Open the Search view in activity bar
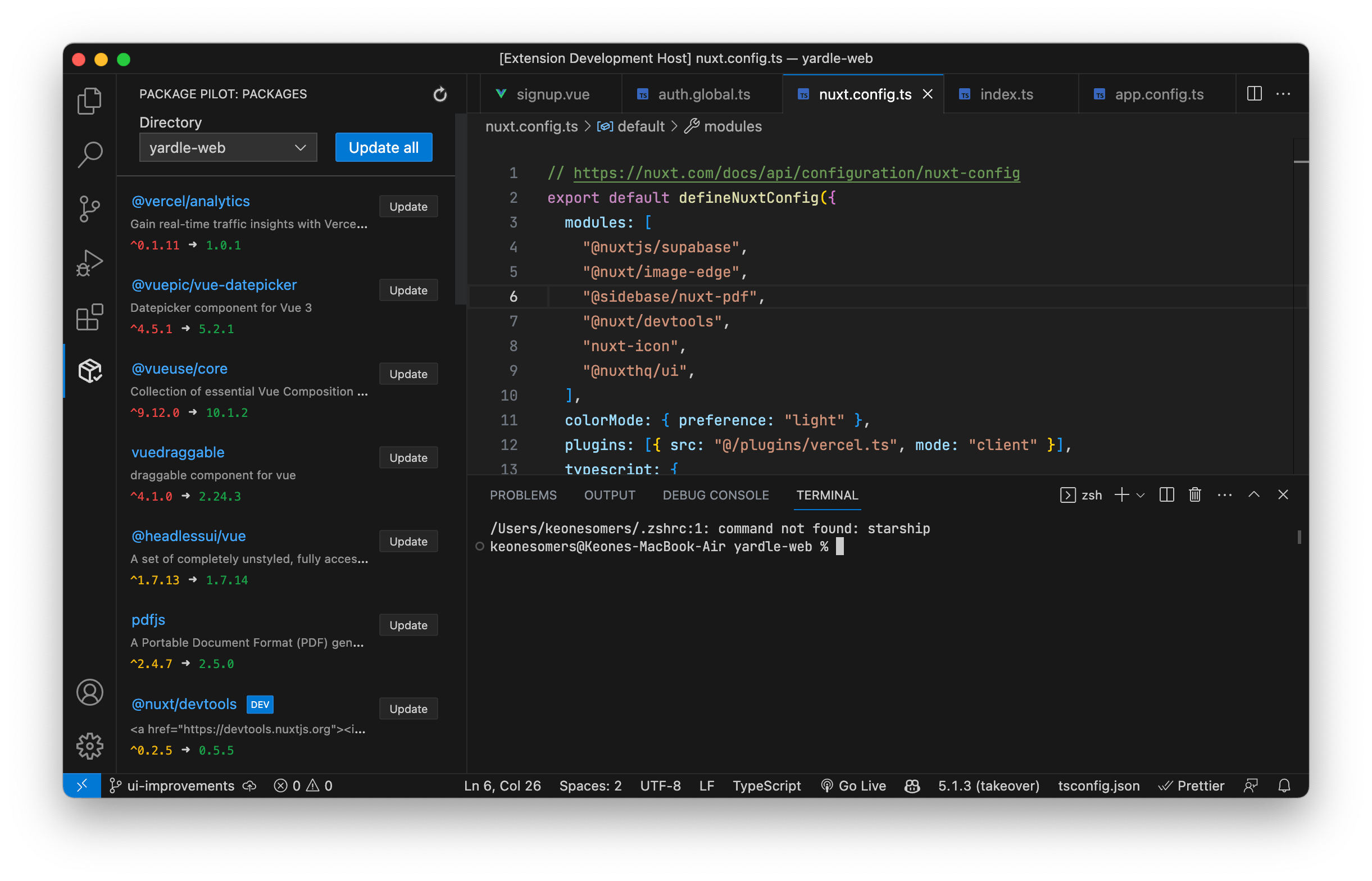Image resolution: width=1372 pixels, height=881 pixels. pos(90,155)
